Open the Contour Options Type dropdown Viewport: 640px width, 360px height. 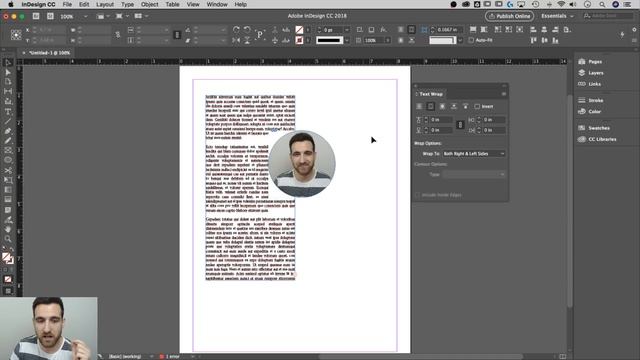pos(474,174)
